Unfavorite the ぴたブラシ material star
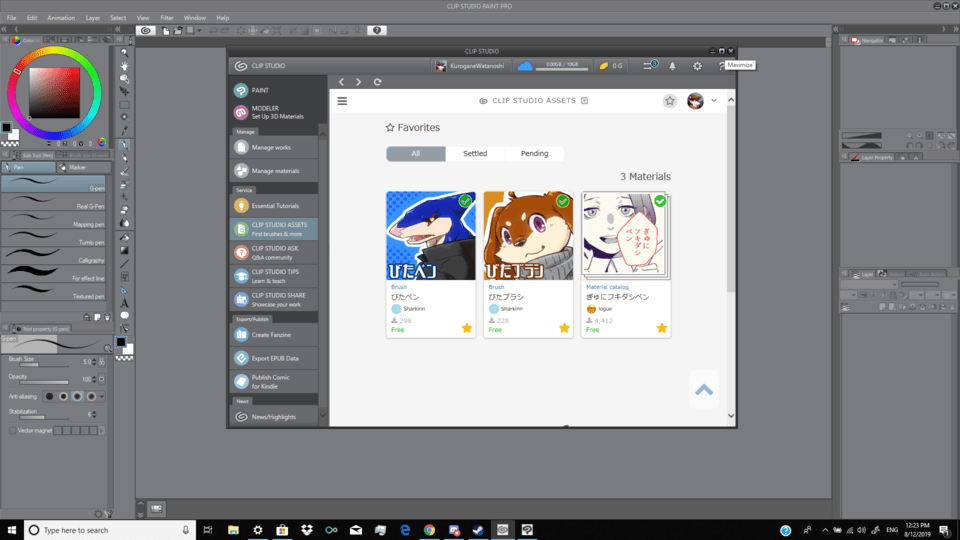This screenshot has width=960, height=540. 564,329
